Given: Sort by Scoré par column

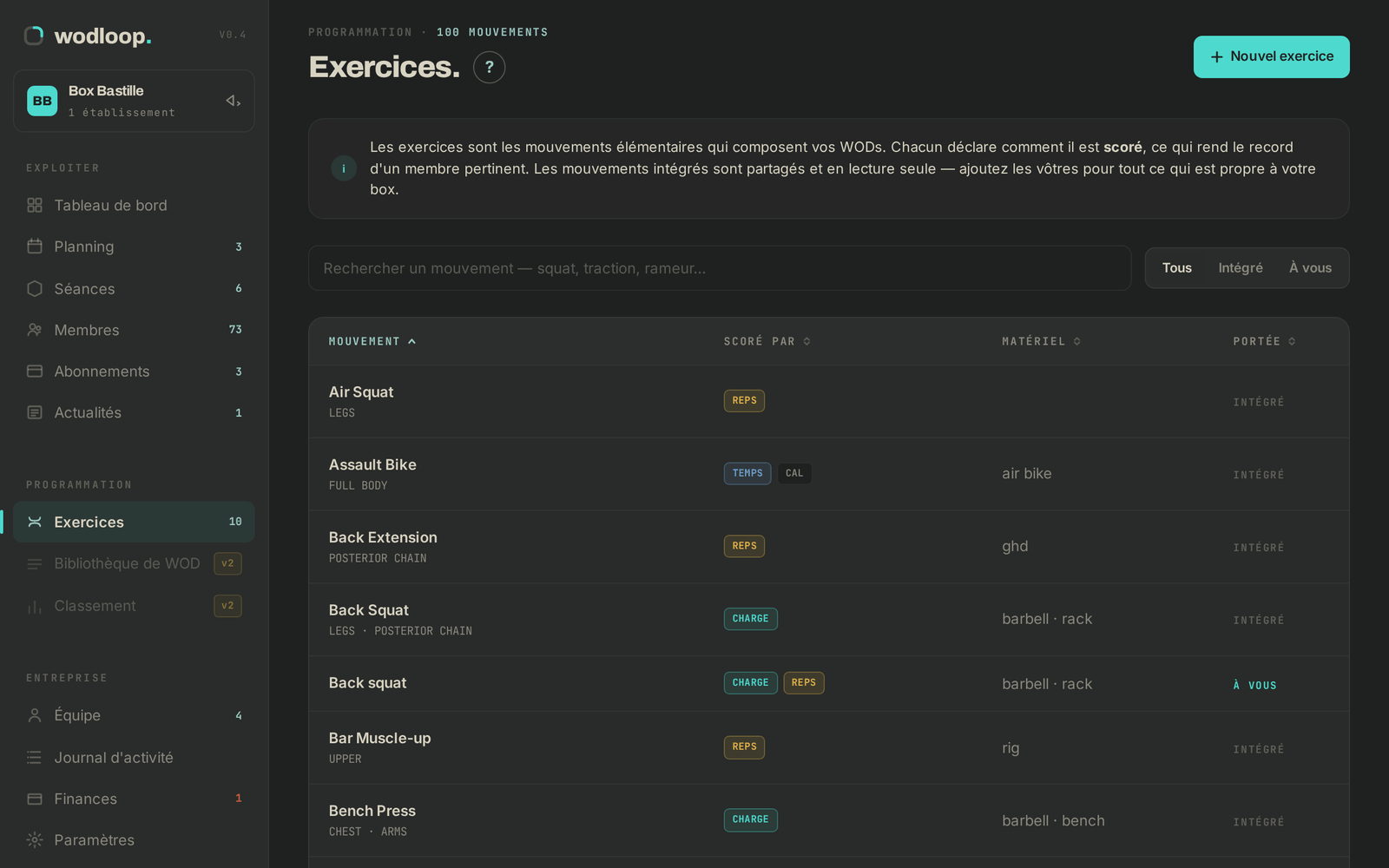Looking at the screenshot, I should pos(767,341).
